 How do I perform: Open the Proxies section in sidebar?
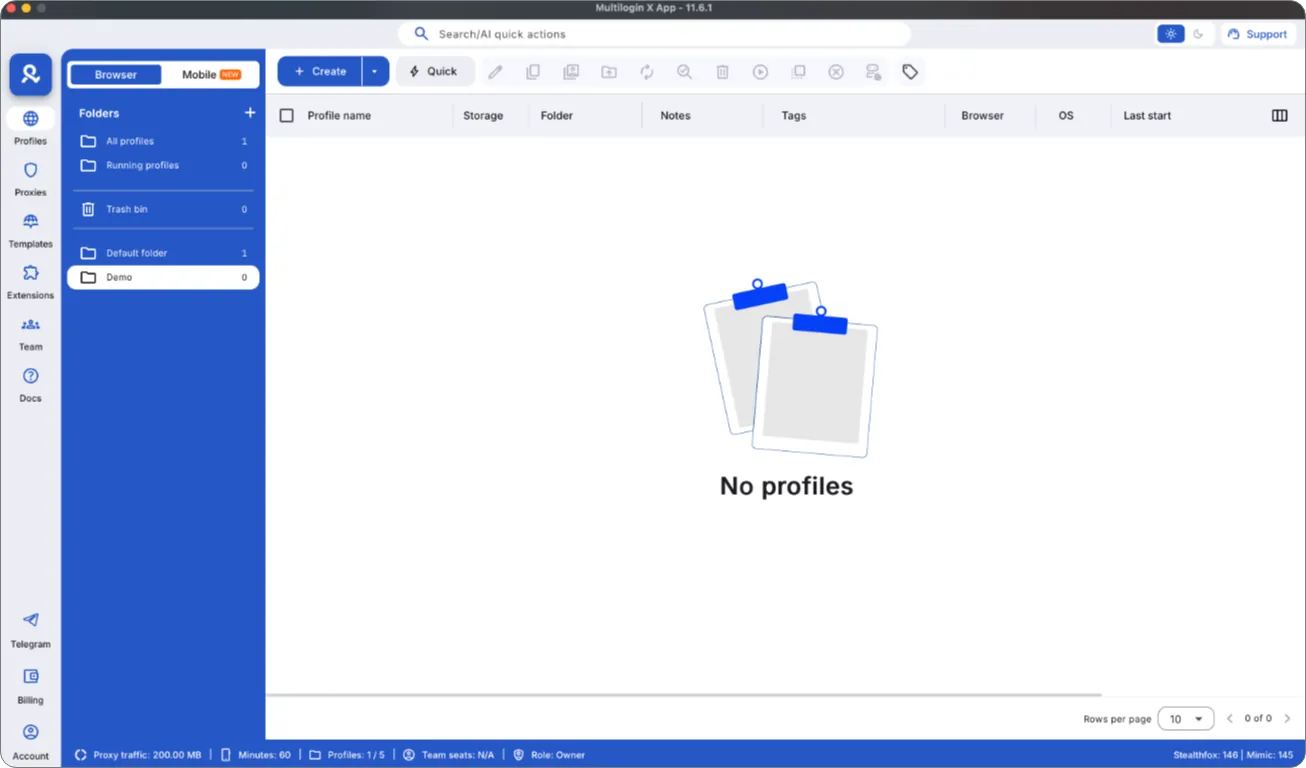click(x=30, y=179)
